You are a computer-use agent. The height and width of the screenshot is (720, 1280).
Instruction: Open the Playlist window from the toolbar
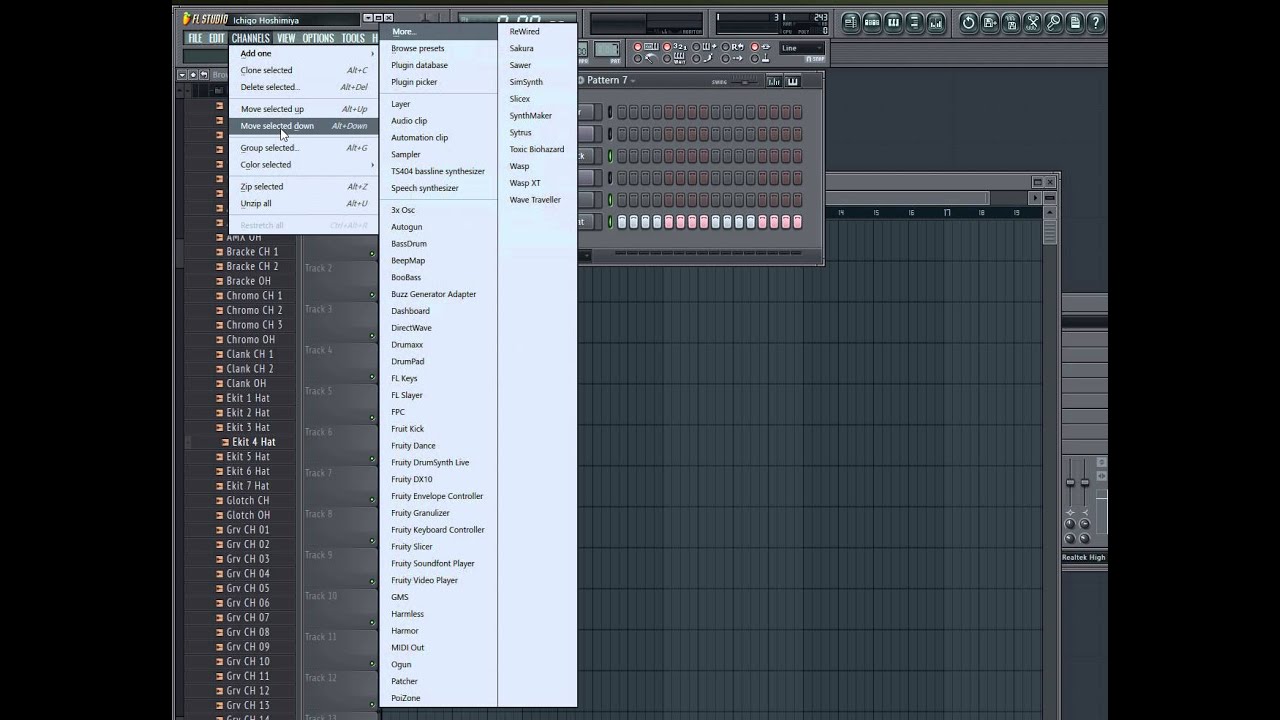(x=851, y=22)
